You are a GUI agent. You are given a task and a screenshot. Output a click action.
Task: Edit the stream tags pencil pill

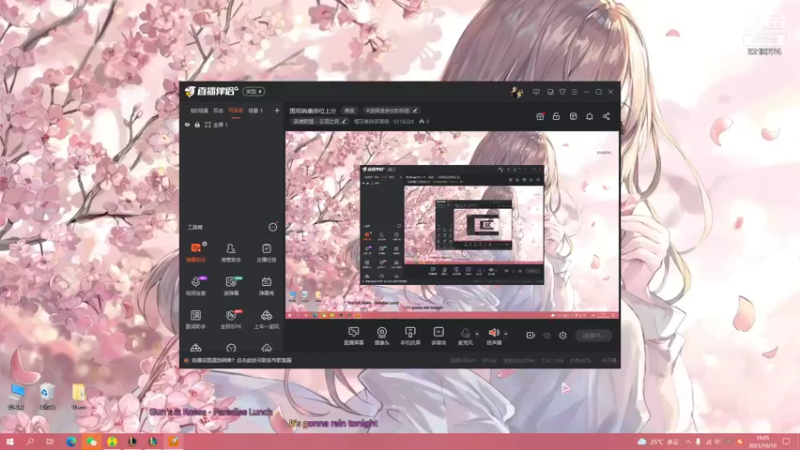(x=391, y=110)
